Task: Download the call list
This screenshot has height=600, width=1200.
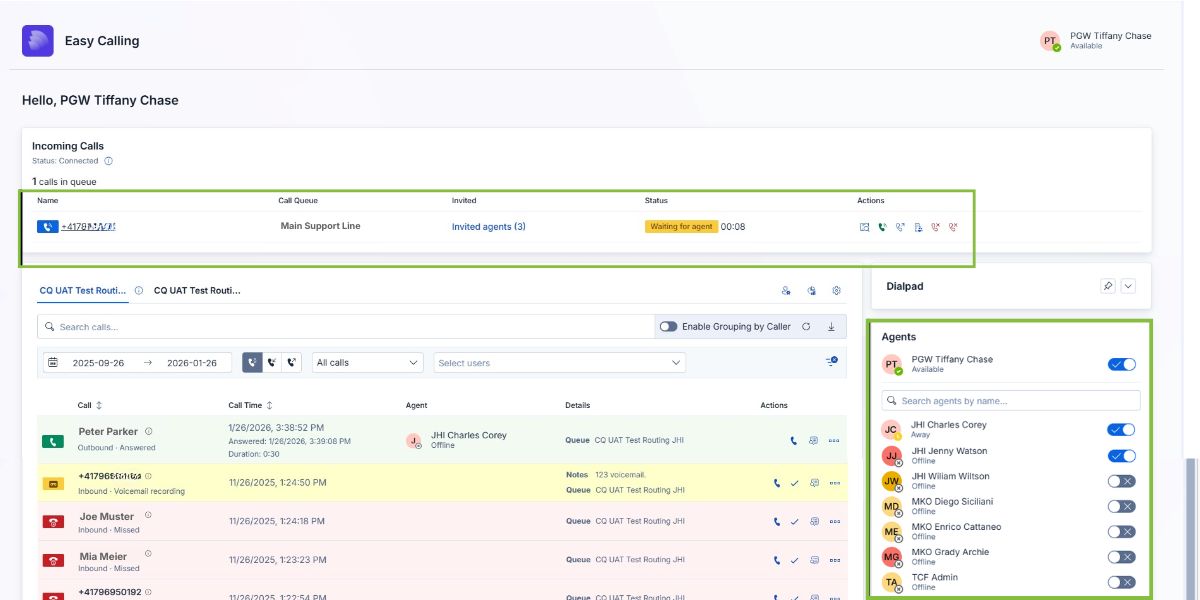Action: [x=831, y=327]
